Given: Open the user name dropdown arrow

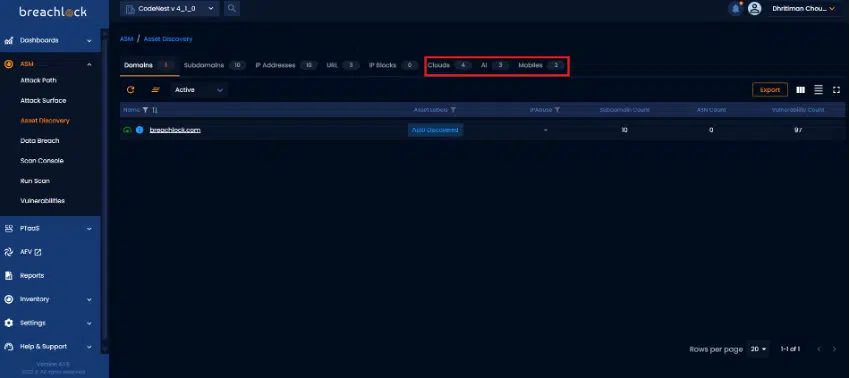Looking at the screenshot, I should point(832,9).
